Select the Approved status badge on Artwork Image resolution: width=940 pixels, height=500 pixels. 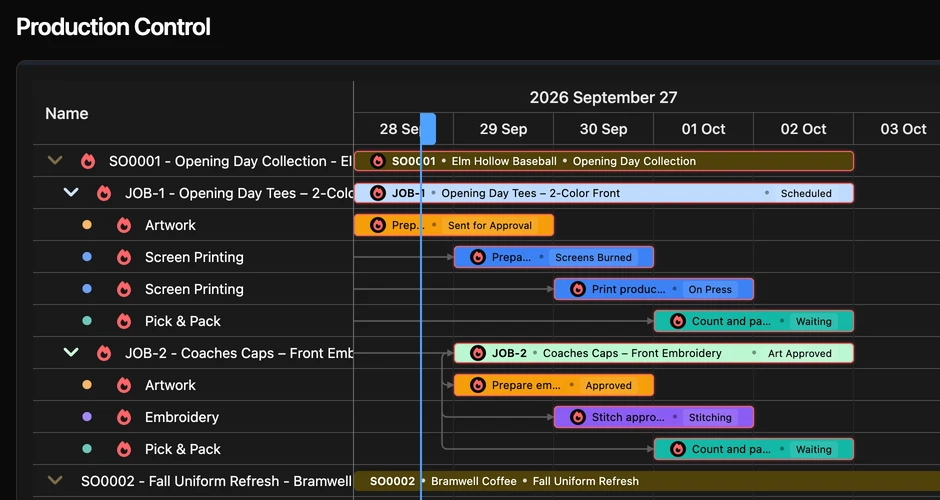[608, 385]
